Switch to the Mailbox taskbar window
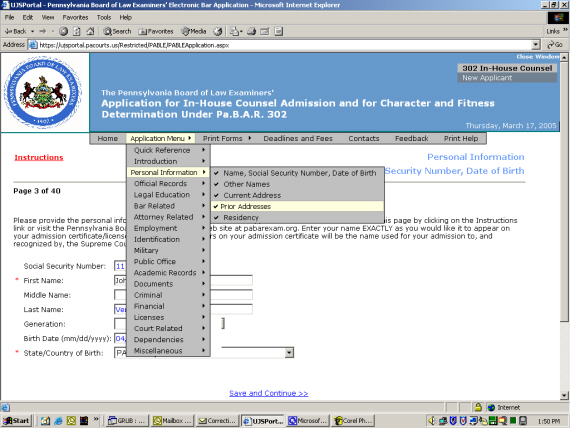 [172, 421]
